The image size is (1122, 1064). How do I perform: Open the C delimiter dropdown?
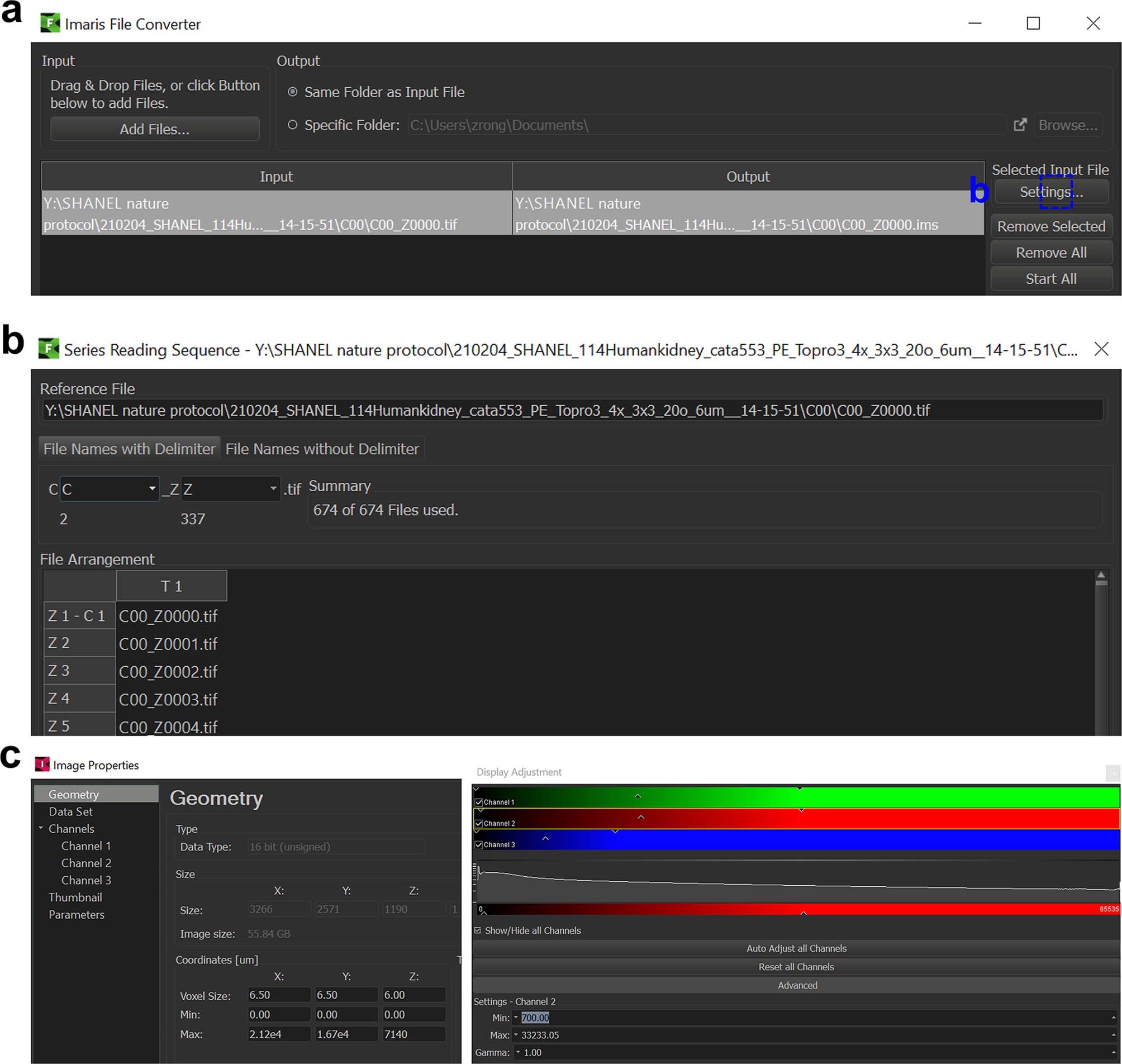[x=151, y=488]
